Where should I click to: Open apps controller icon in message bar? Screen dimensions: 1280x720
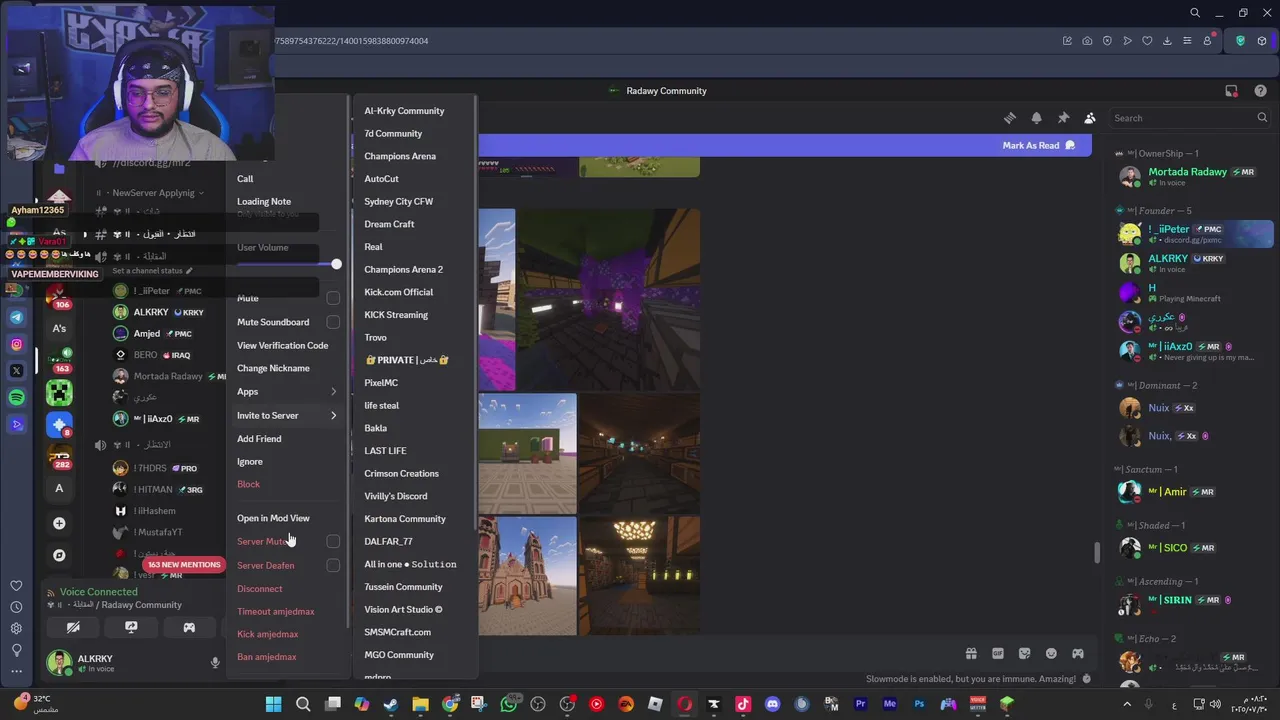(x=1078, y=654)
